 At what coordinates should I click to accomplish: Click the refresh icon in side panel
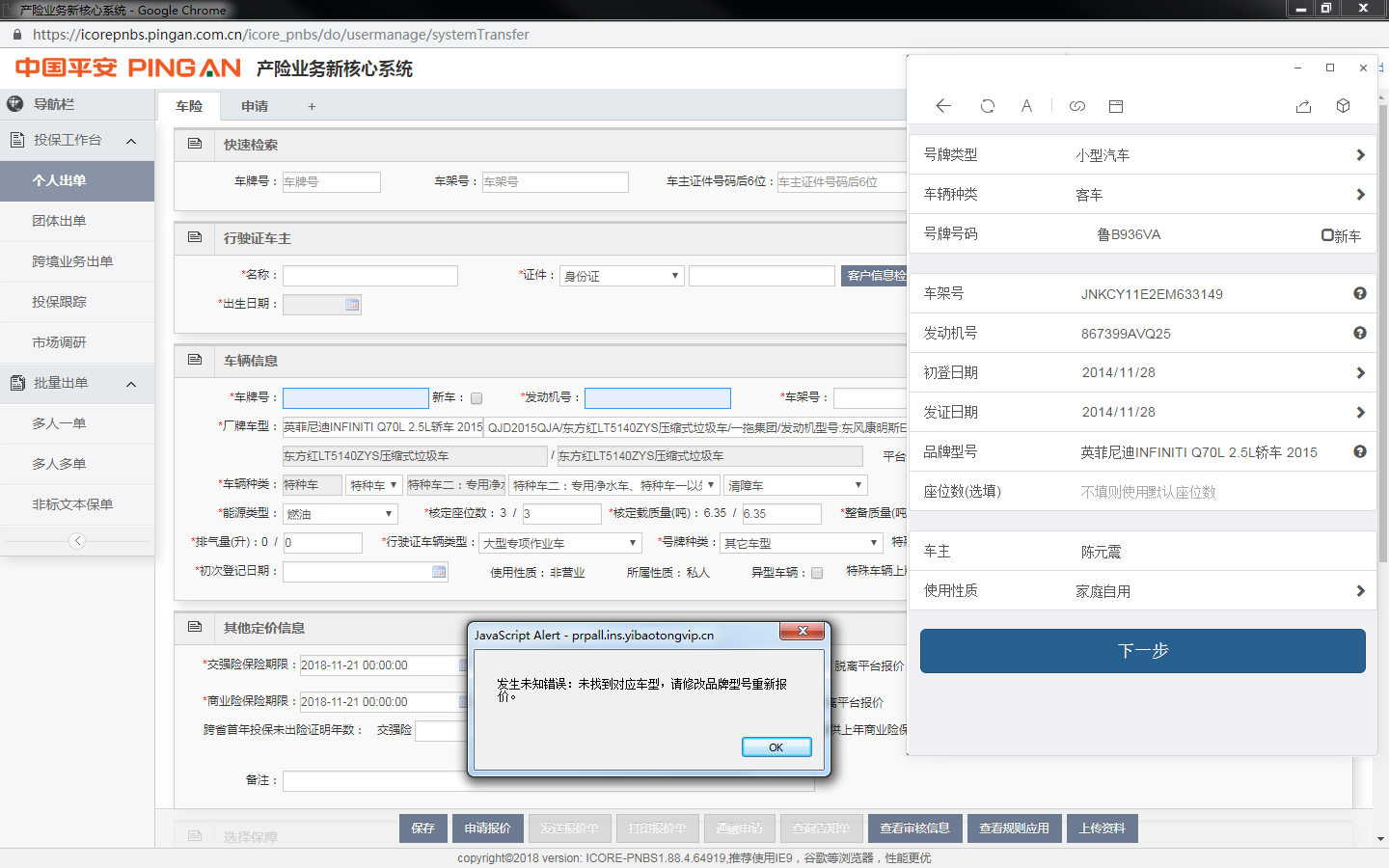coord(987,106)
